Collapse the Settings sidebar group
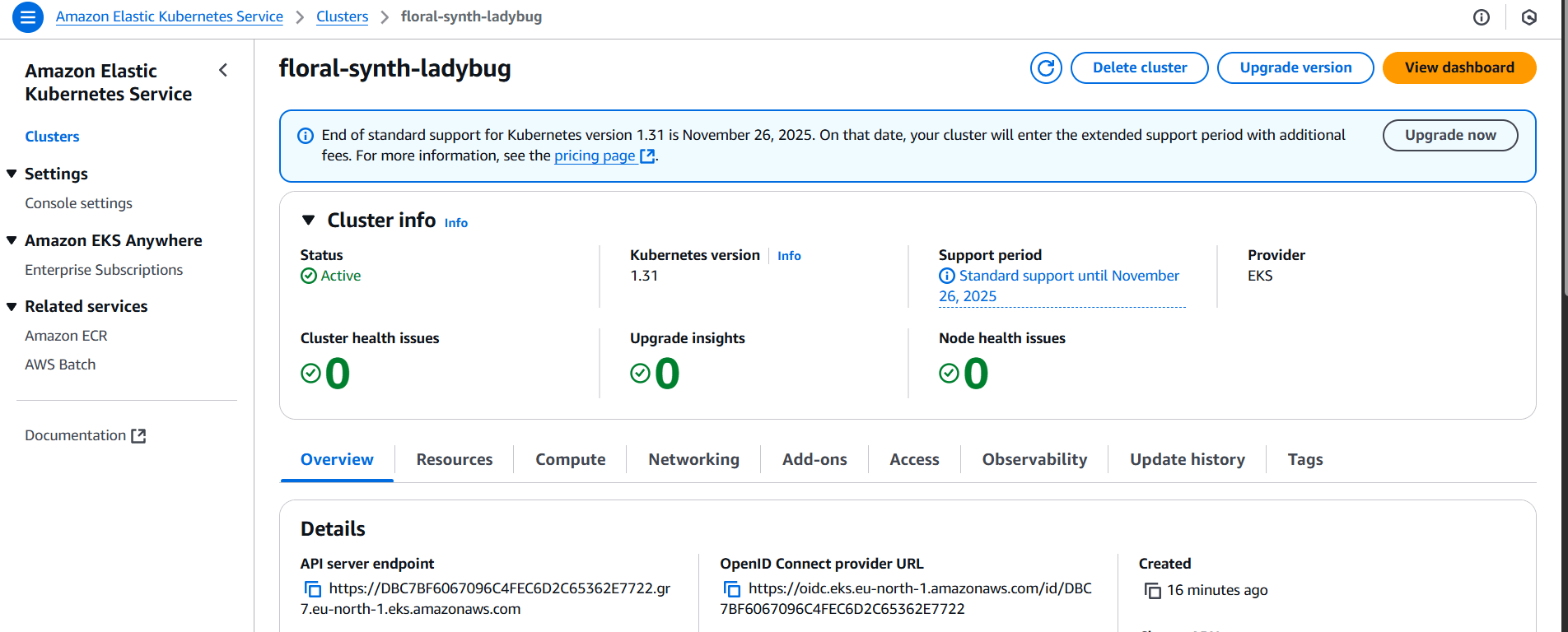This screenshot has width=1568, height=632. point(12,174)
